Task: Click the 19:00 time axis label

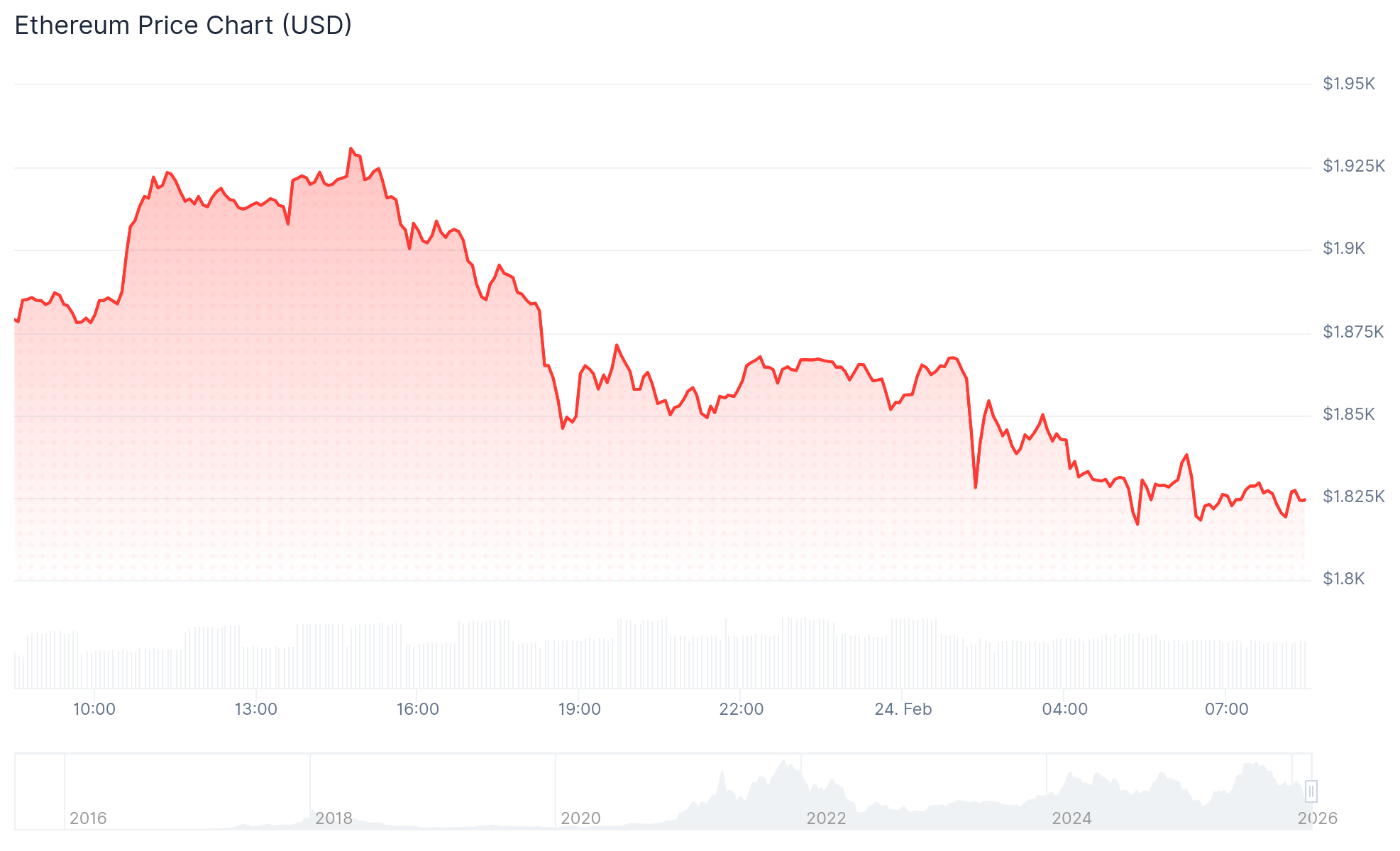Action: pos(579,709)
